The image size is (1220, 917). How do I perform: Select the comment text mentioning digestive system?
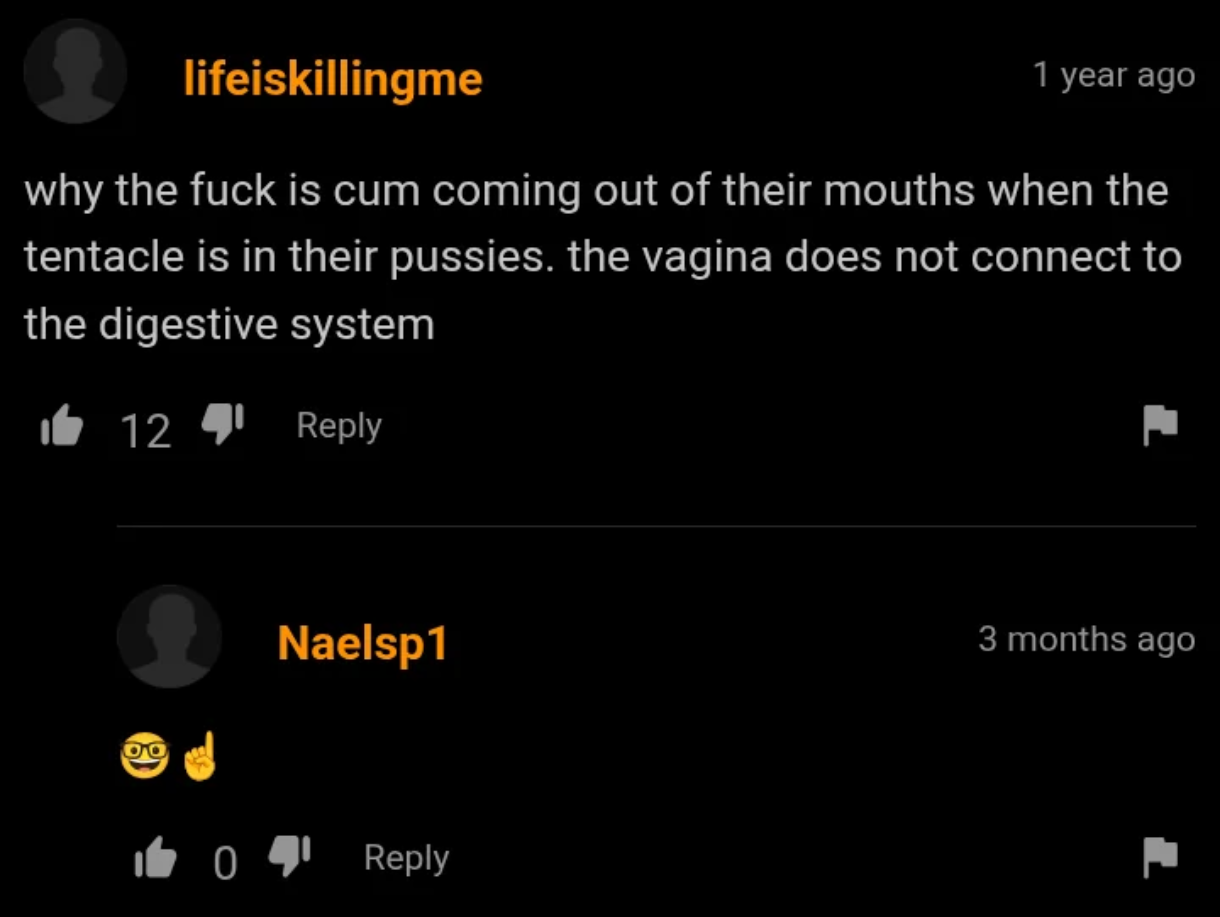coord(602,257)
